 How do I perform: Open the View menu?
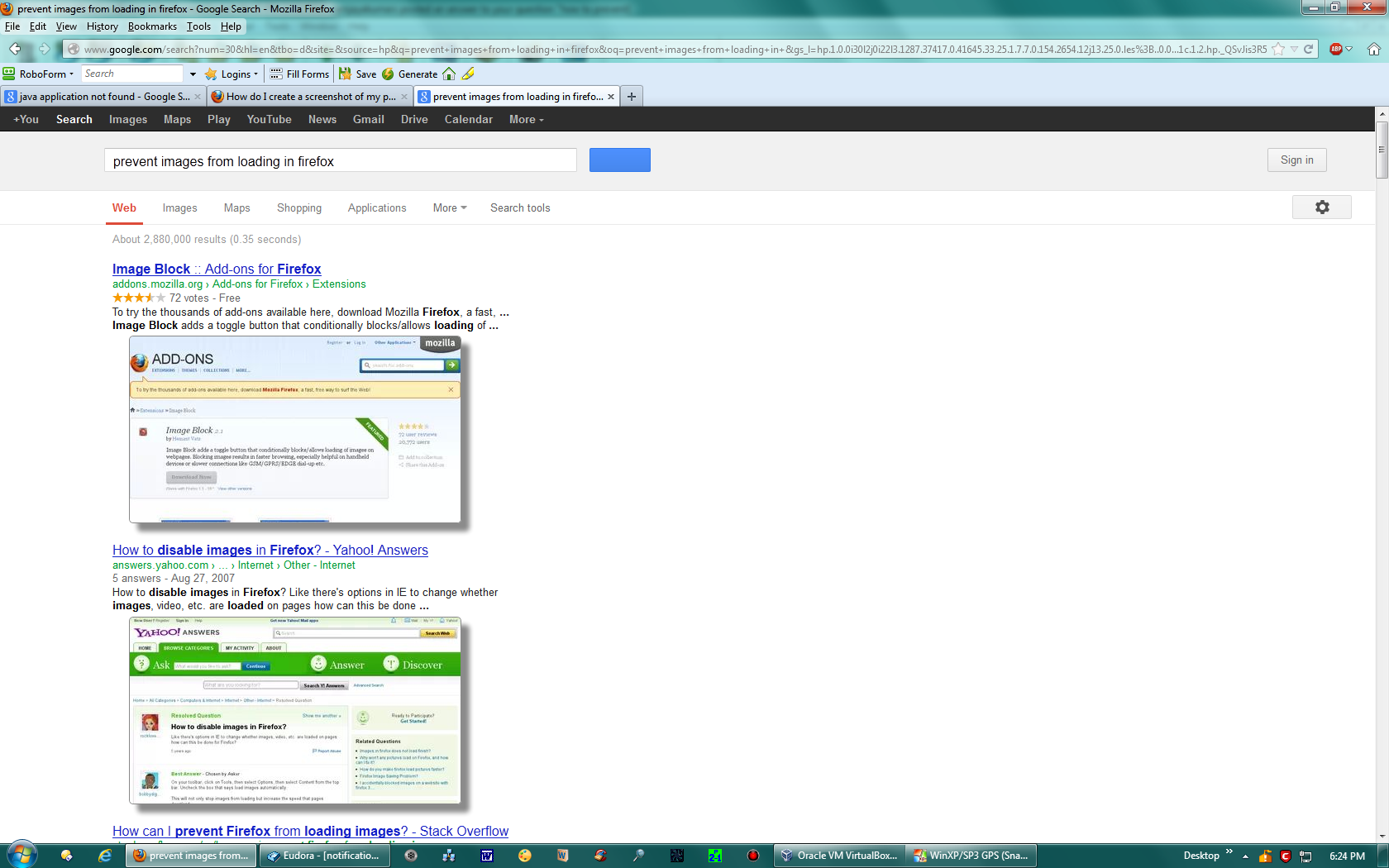tap(66, 26)
